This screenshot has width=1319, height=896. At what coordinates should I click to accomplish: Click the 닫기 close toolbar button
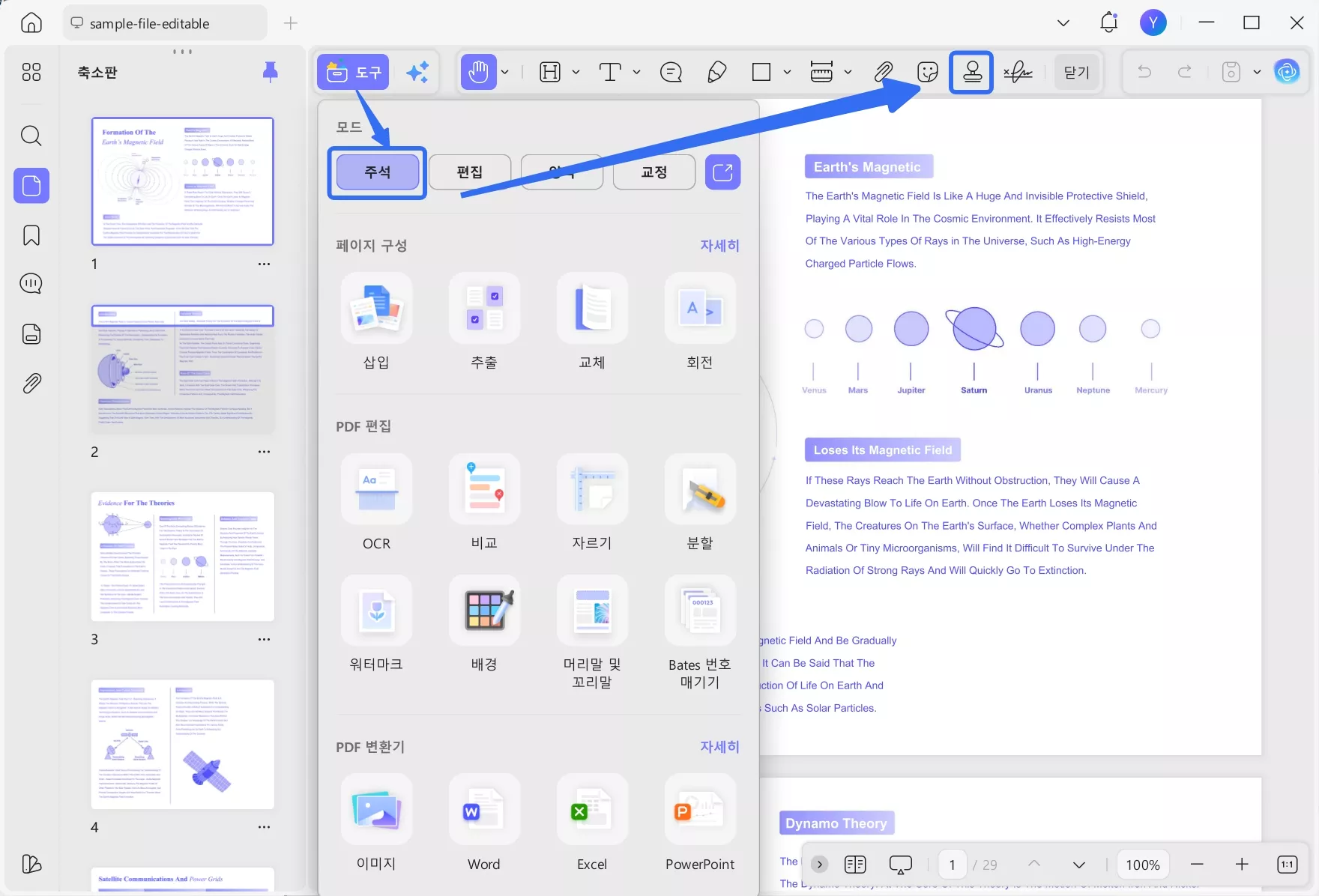point(1077,72)
